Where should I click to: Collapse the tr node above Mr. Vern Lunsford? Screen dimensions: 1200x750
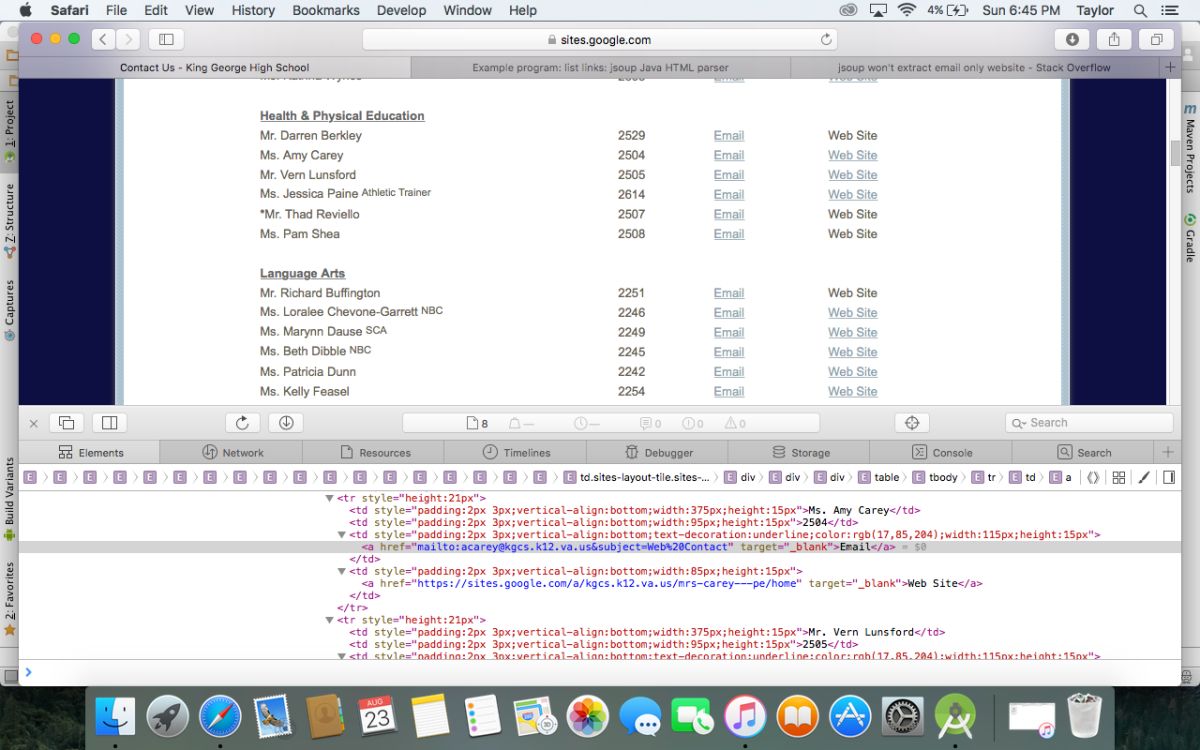pyautogui.click(x=330, y=621)
